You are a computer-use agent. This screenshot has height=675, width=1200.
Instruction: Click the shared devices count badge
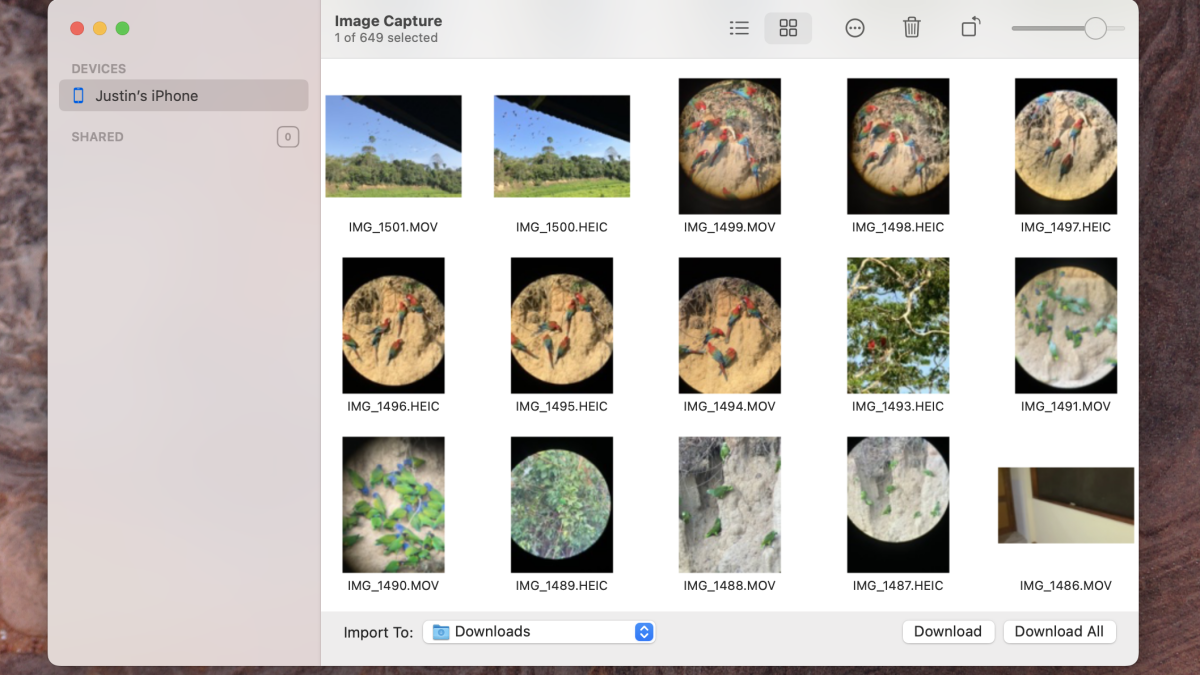288,137
